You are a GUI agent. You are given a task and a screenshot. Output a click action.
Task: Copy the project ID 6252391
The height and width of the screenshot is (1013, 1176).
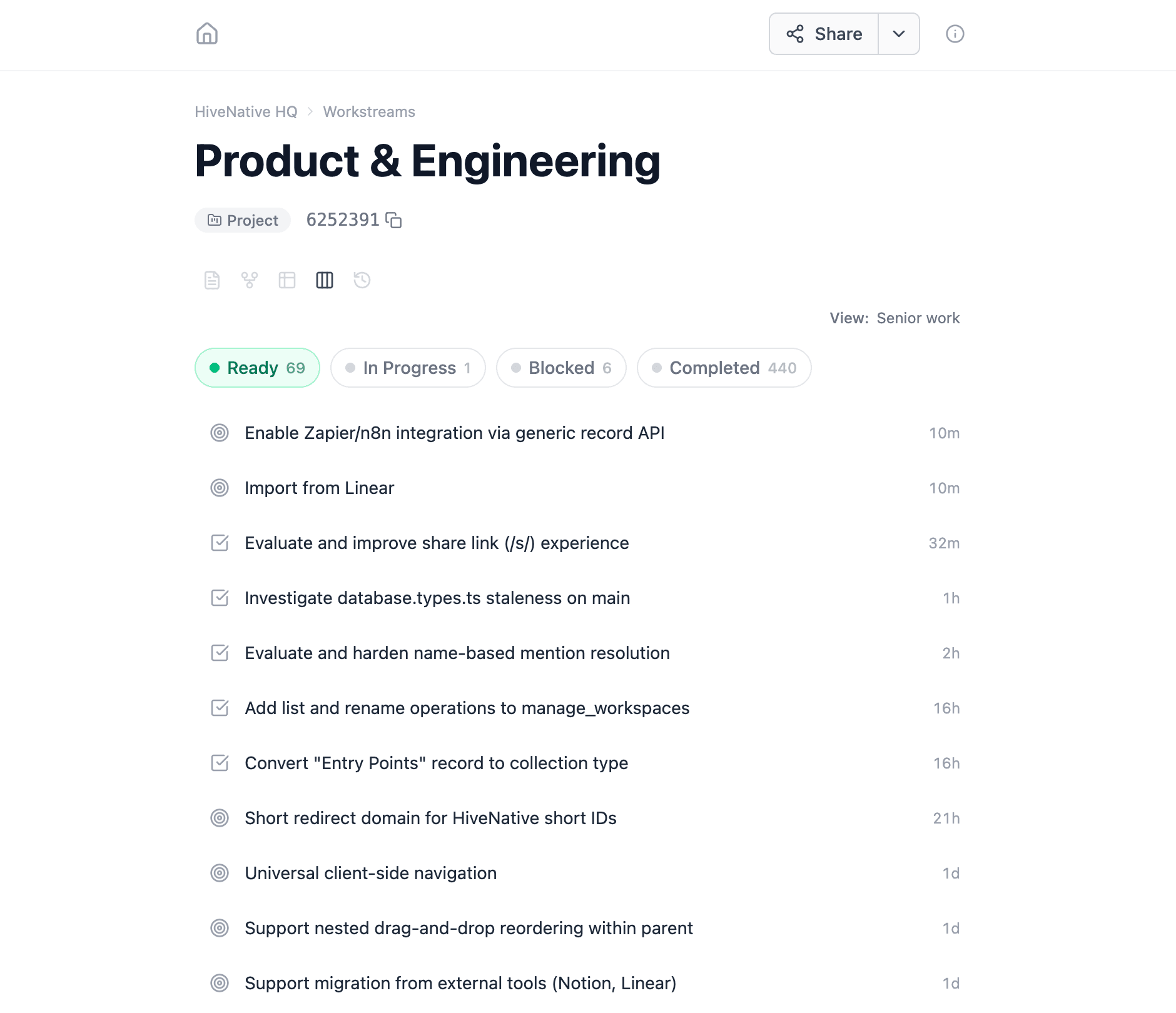pyautogui.click(x=395, y=220)
